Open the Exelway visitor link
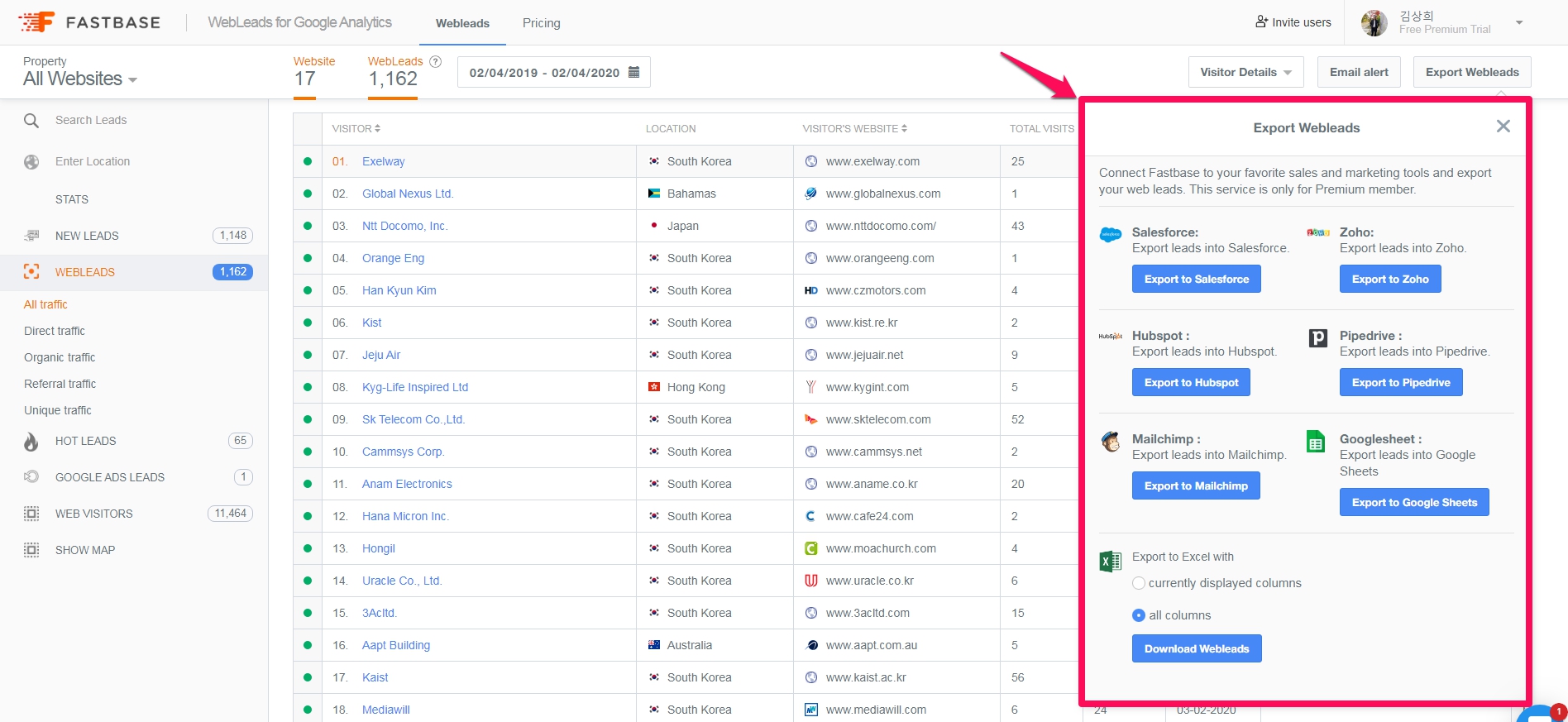This screenshot has width=1568, height=722. [x=383, y=161]
